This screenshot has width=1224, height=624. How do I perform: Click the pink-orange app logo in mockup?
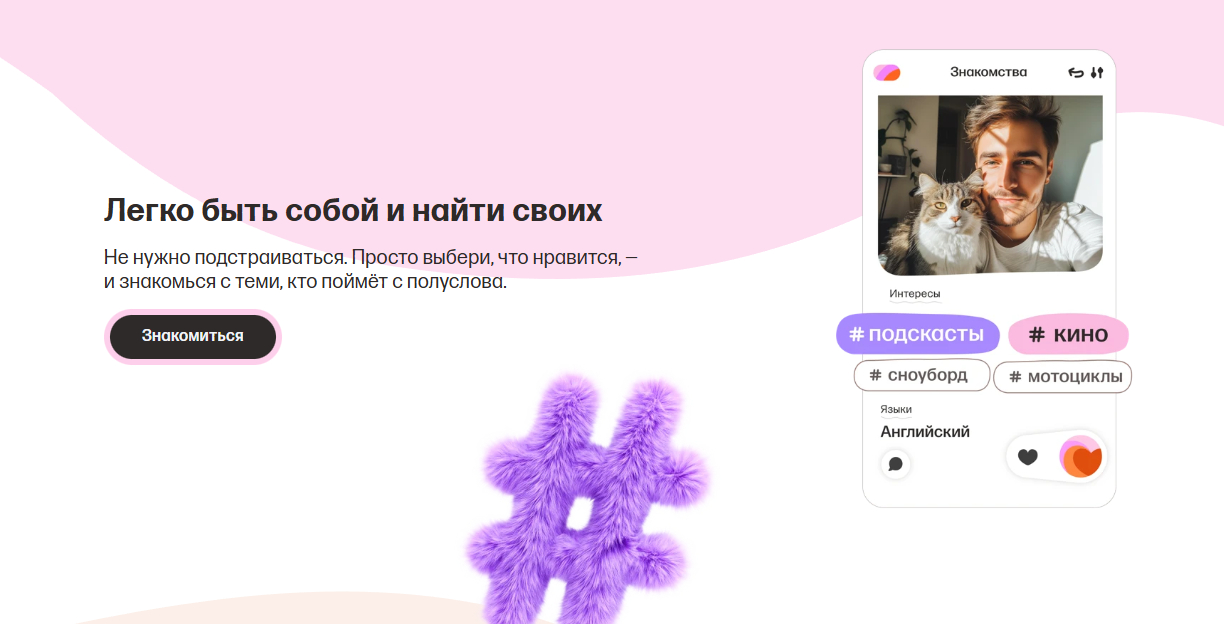pyautogui.click(x=887, y=73)
